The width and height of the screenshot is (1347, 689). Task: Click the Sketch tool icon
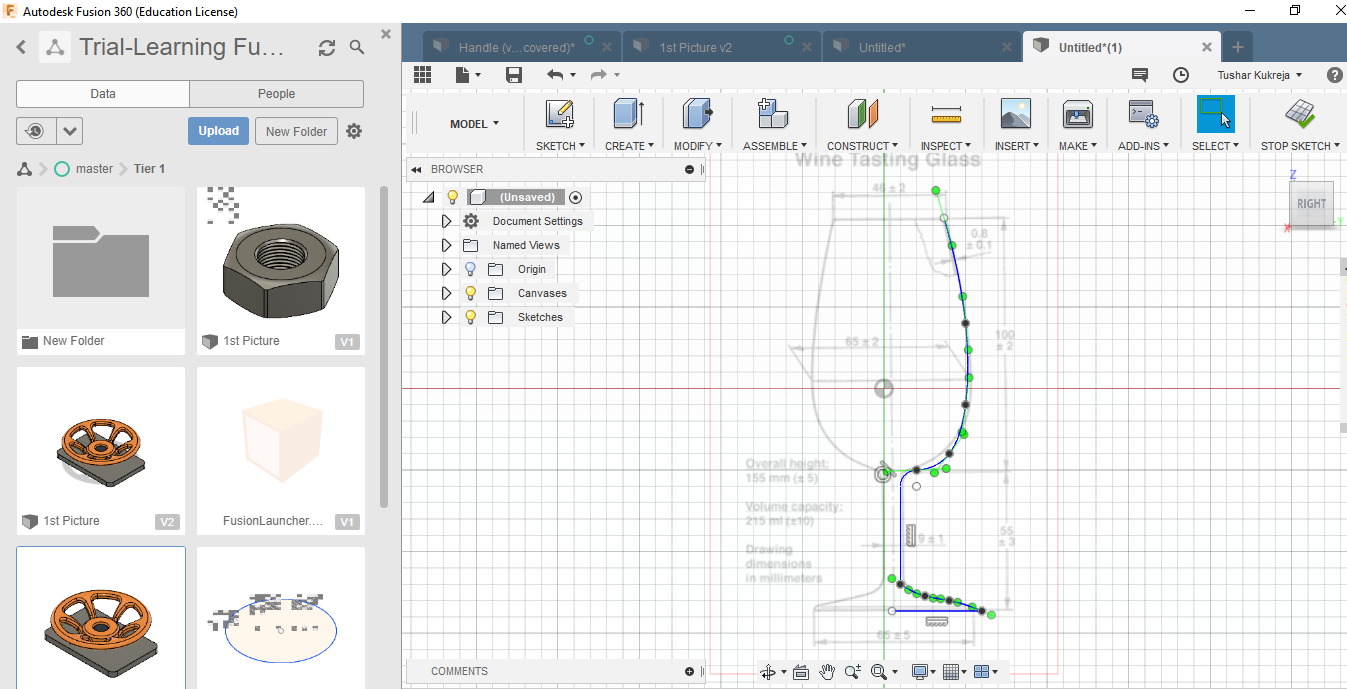pyautogui.click(x=560, y=114)
